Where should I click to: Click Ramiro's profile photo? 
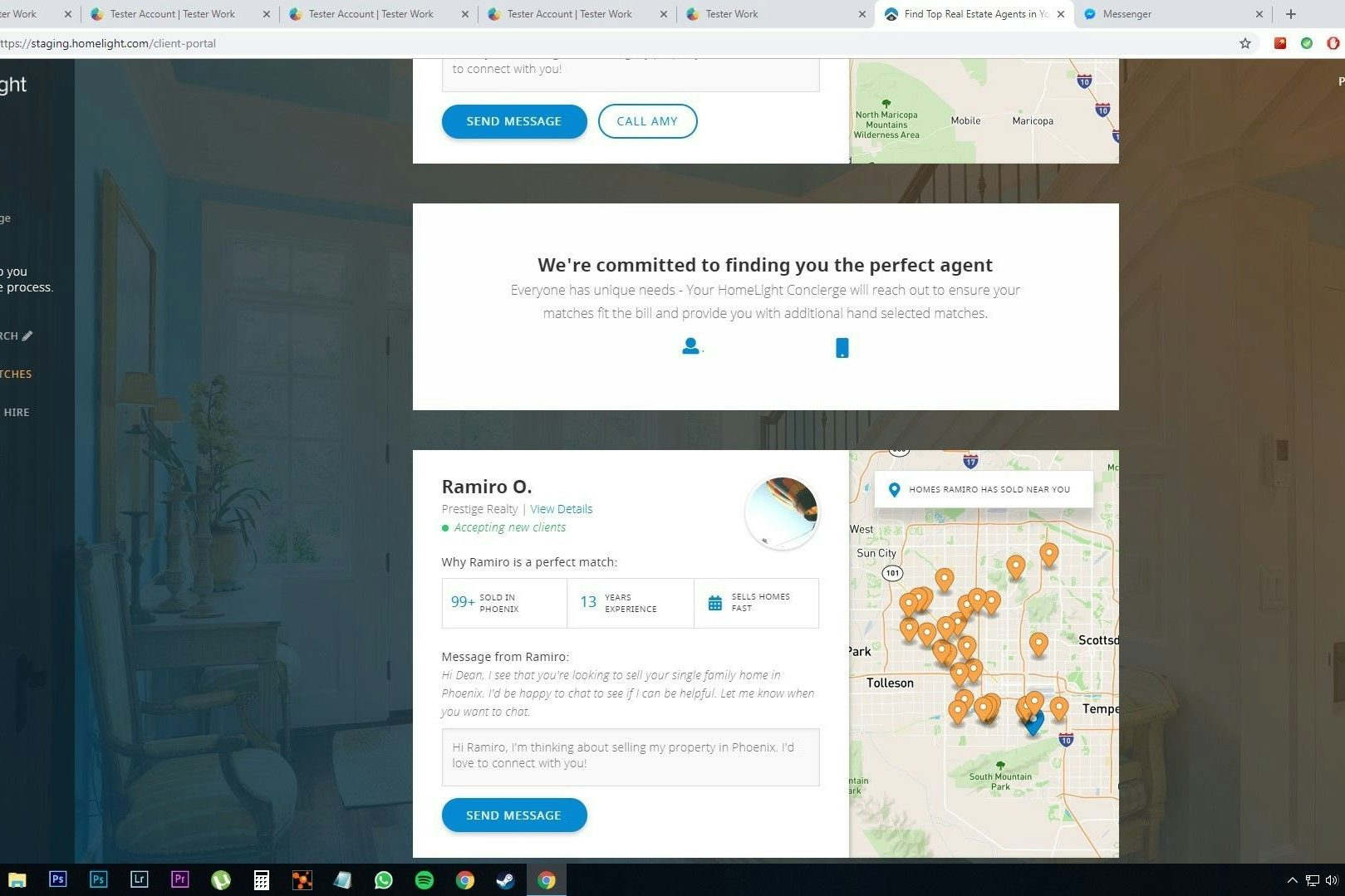[x=782, y=512]
